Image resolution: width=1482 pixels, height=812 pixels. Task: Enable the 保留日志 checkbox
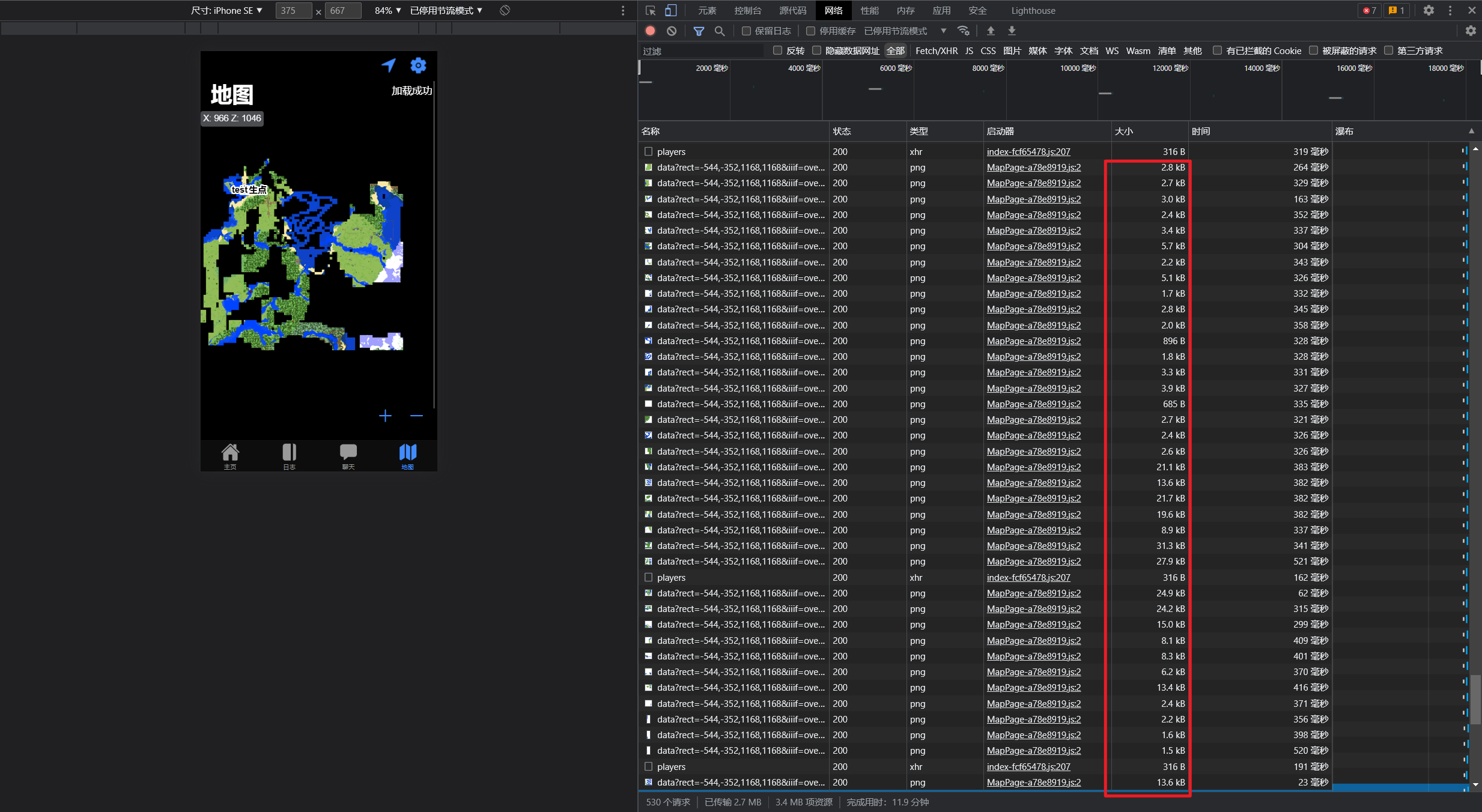(x=746, y=31)
